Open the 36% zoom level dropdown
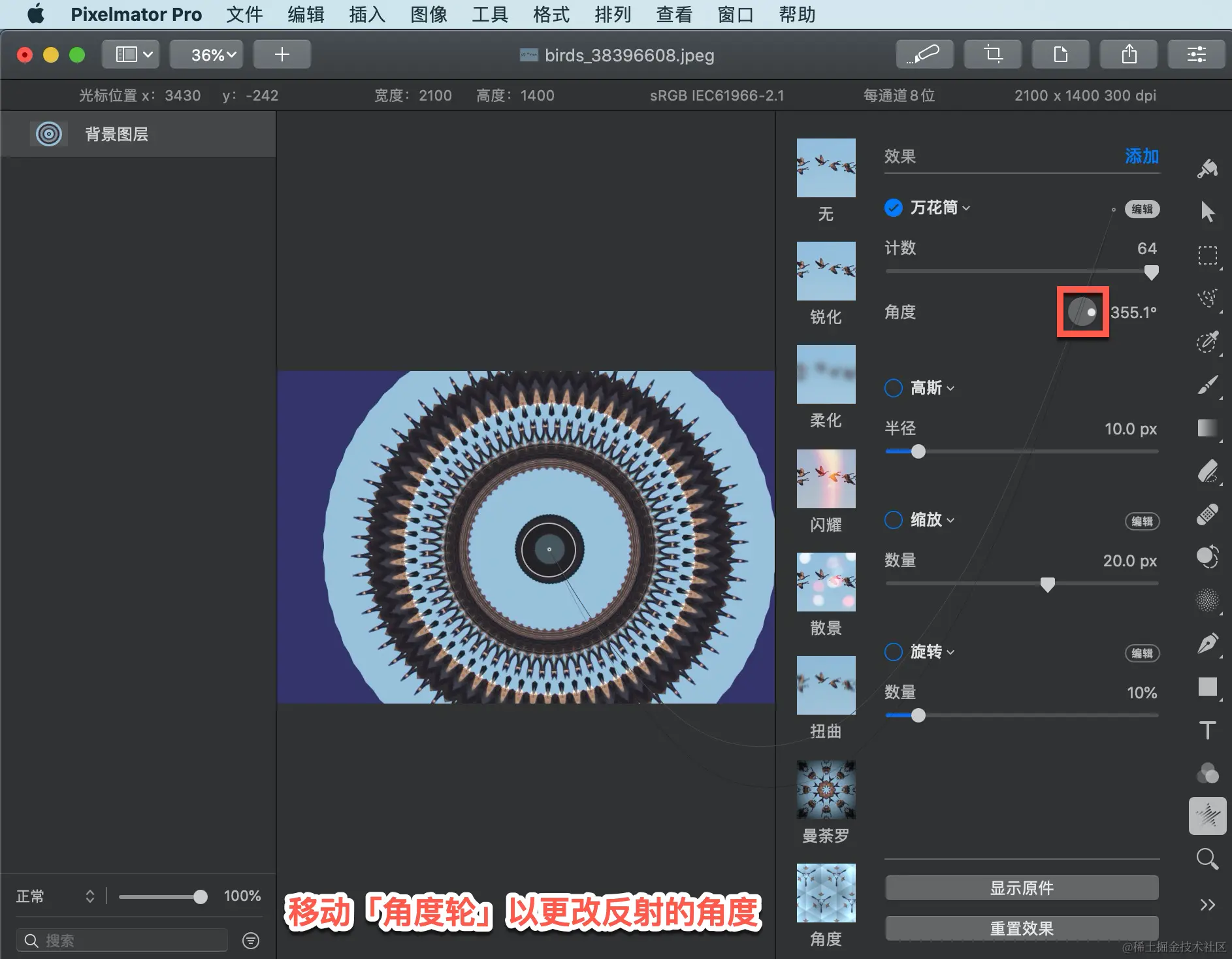Screen dimensions: 1232x959 coord(206,54)
